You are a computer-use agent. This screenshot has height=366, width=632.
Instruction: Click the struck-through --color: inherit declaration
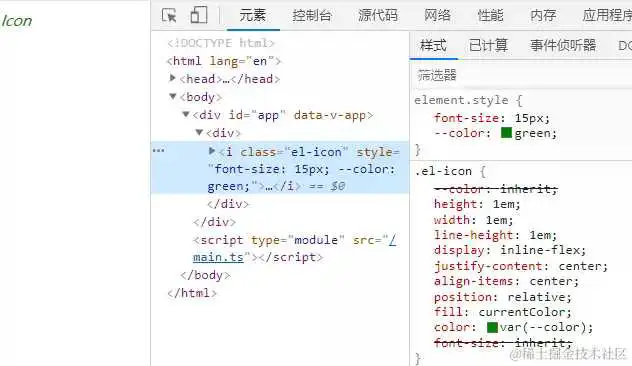(496, 189)
